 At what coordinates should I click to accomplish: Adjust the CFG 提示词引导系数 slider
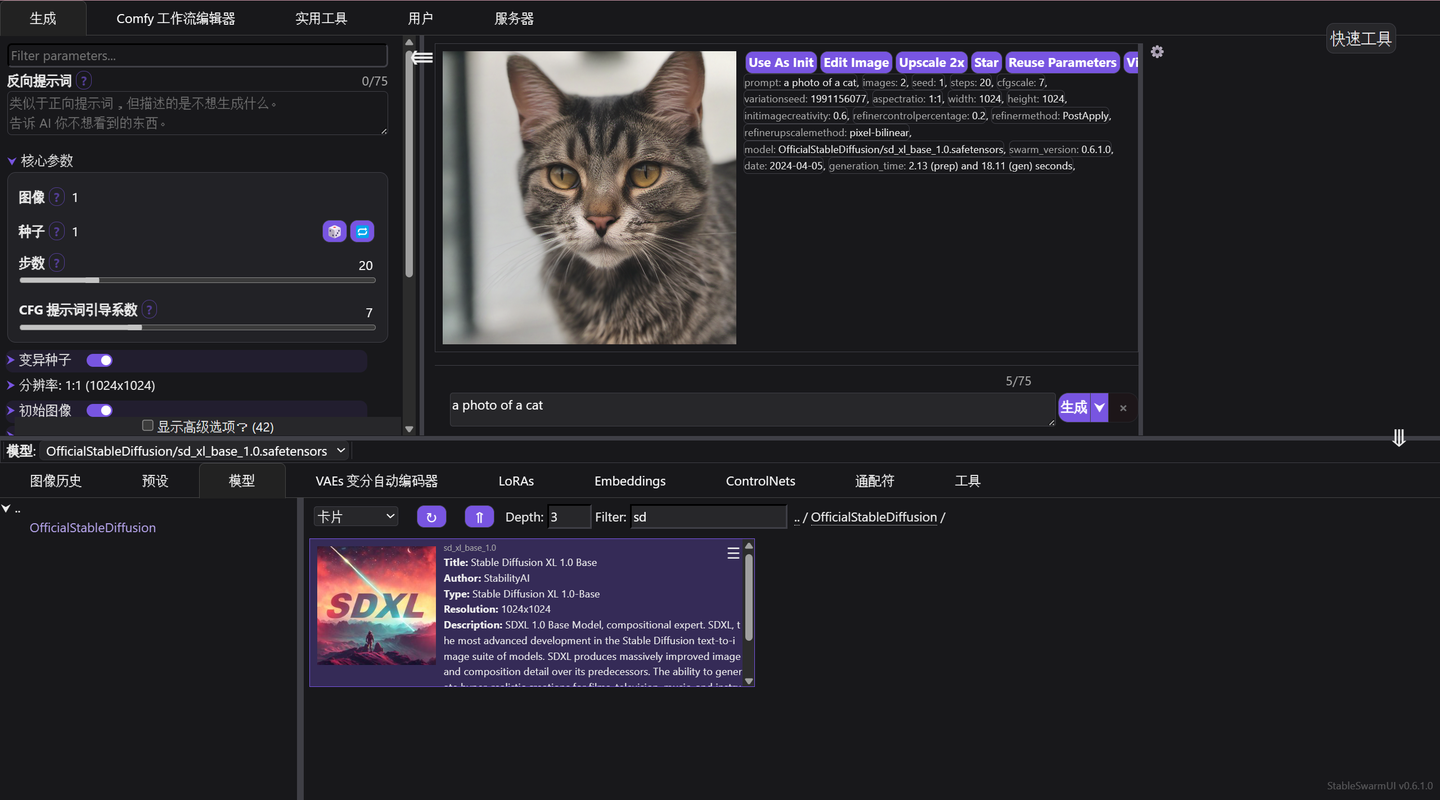(x=197, y=327)
